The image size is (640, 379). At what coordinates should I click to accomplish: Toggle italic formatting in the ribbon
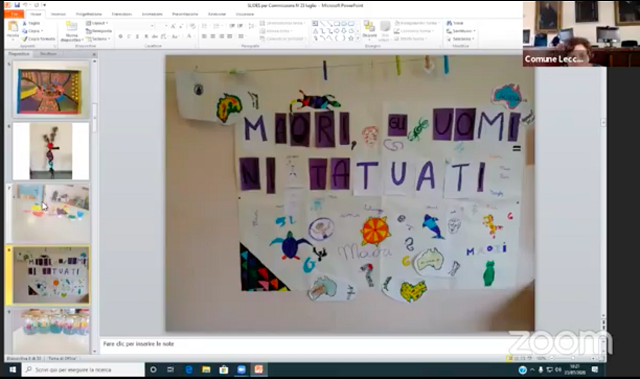[129, 36]
